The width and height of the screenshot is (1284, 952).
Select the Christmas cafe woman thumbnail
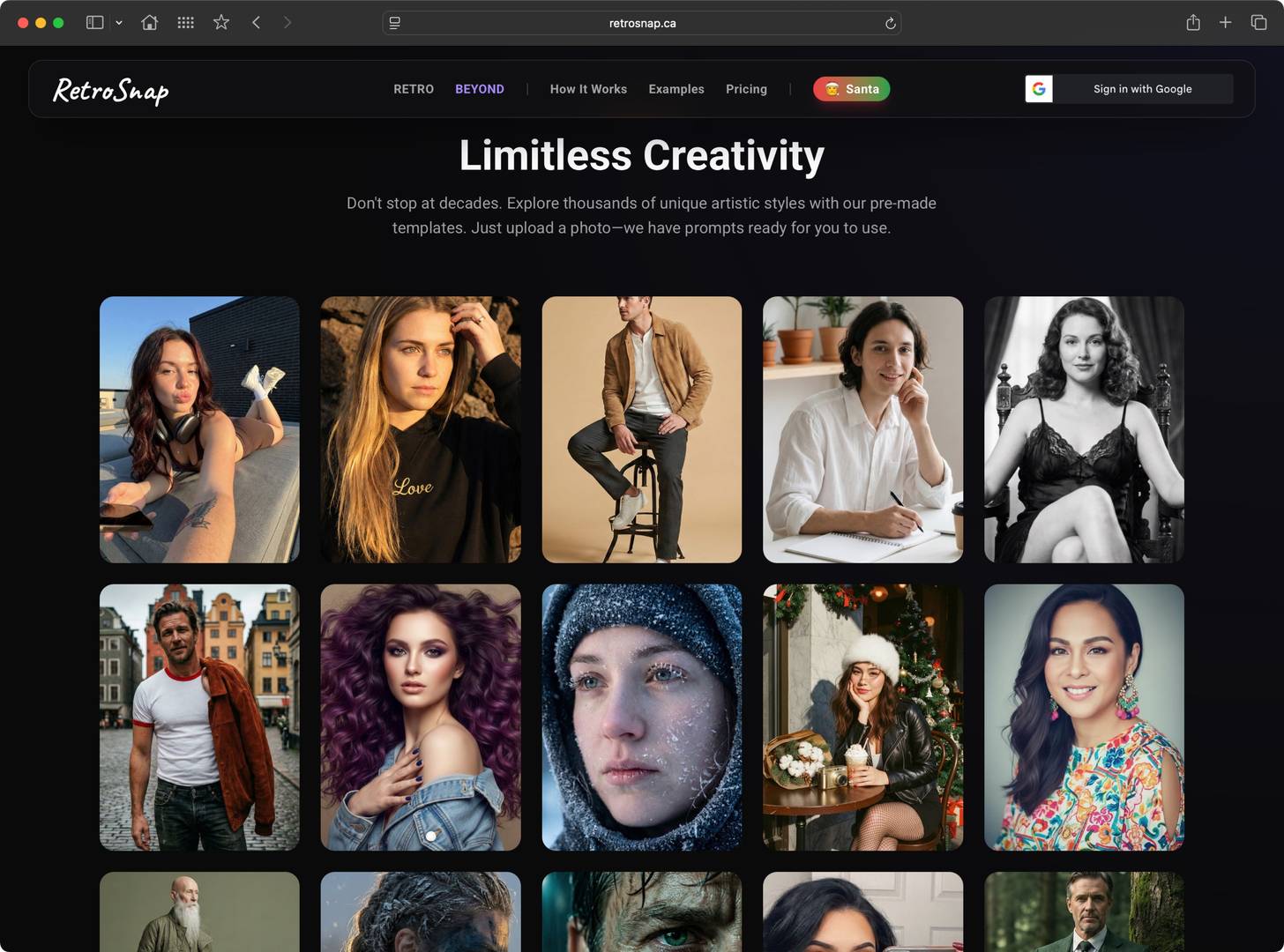[862, 718]
